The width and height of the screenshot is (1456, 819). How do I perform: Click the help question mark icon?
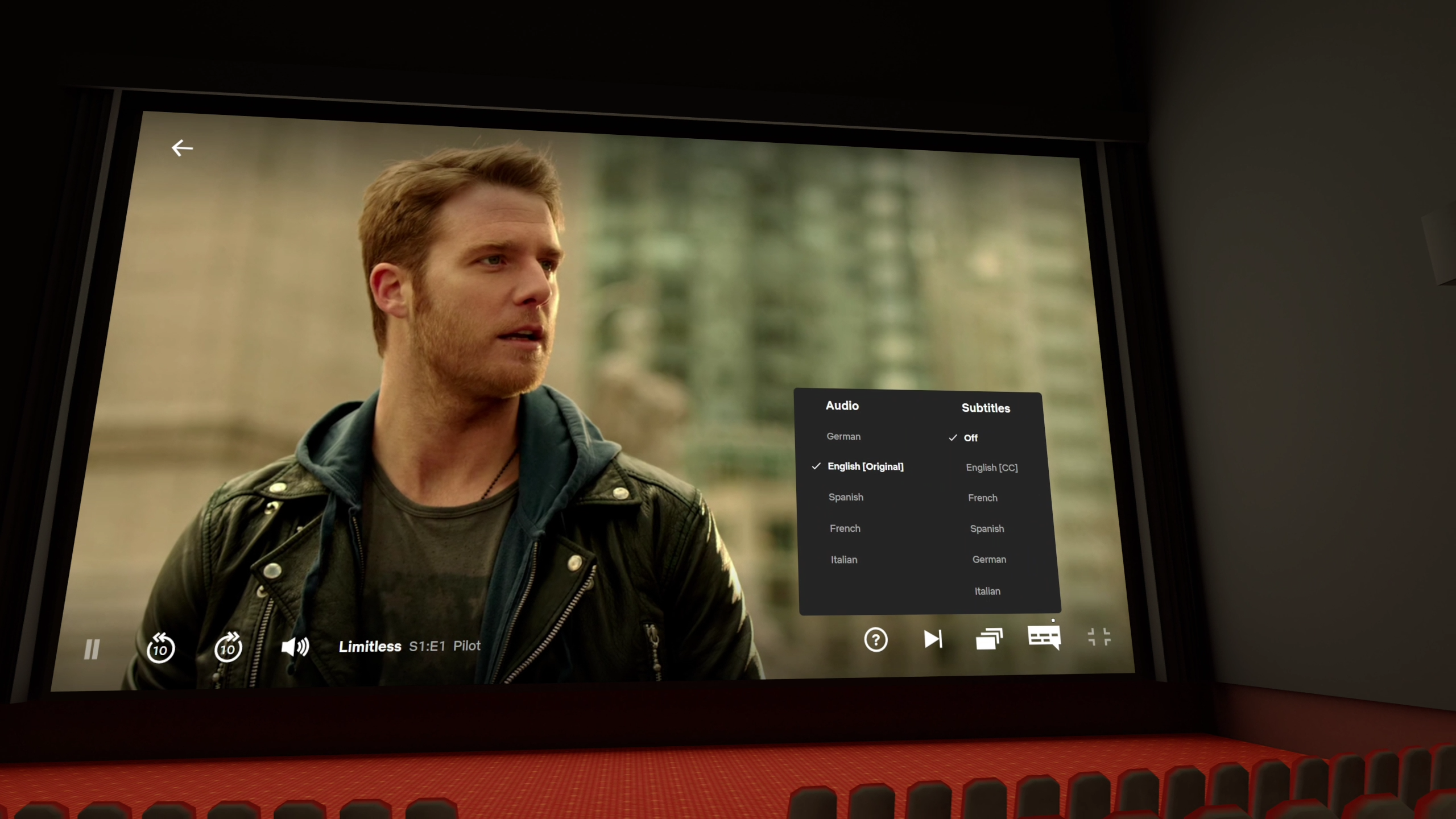coord(875,639)
